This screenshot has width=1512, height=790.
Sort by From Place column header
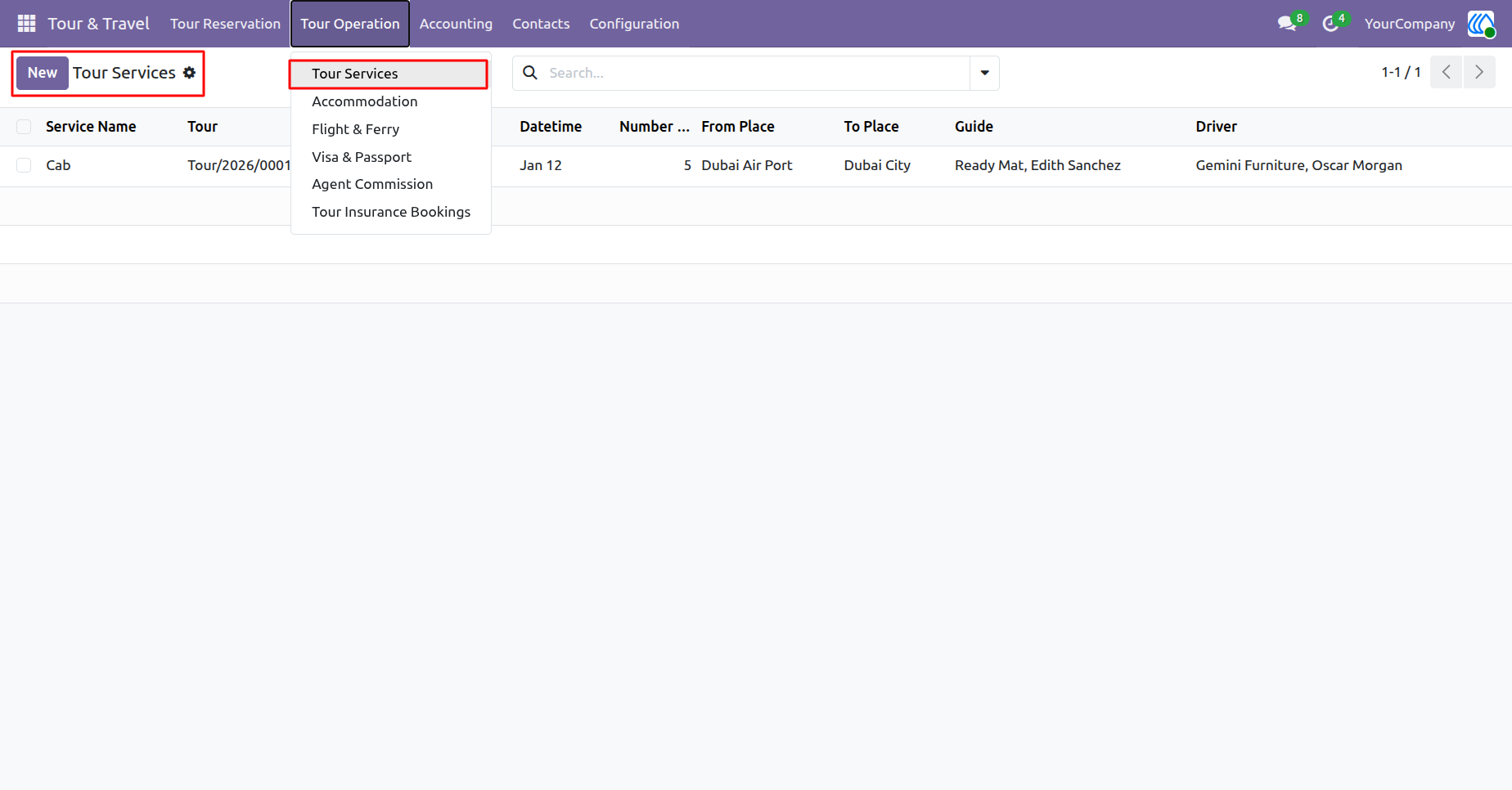pos(738,127)
